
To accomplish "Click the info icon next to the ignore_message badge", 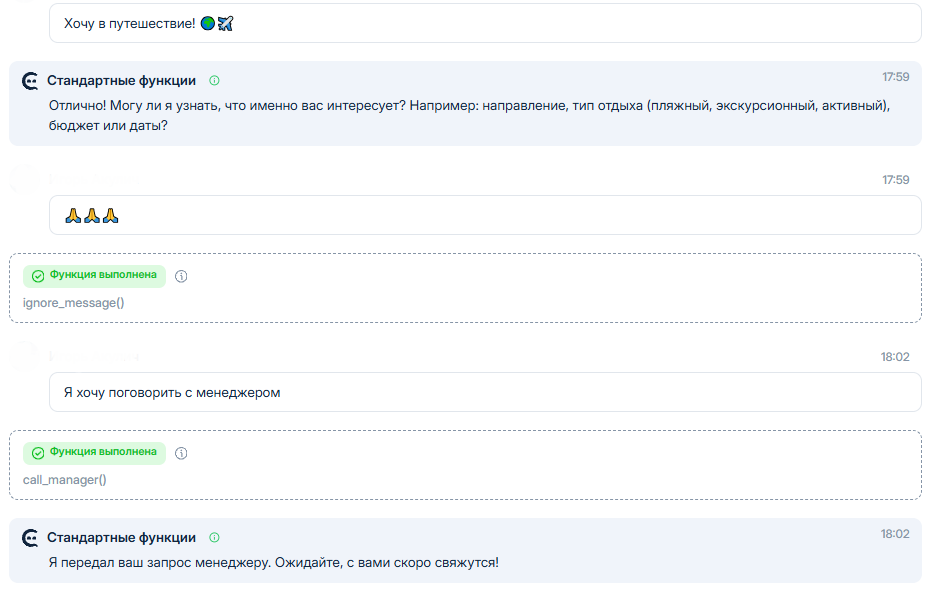I will (x=181, y=276).
